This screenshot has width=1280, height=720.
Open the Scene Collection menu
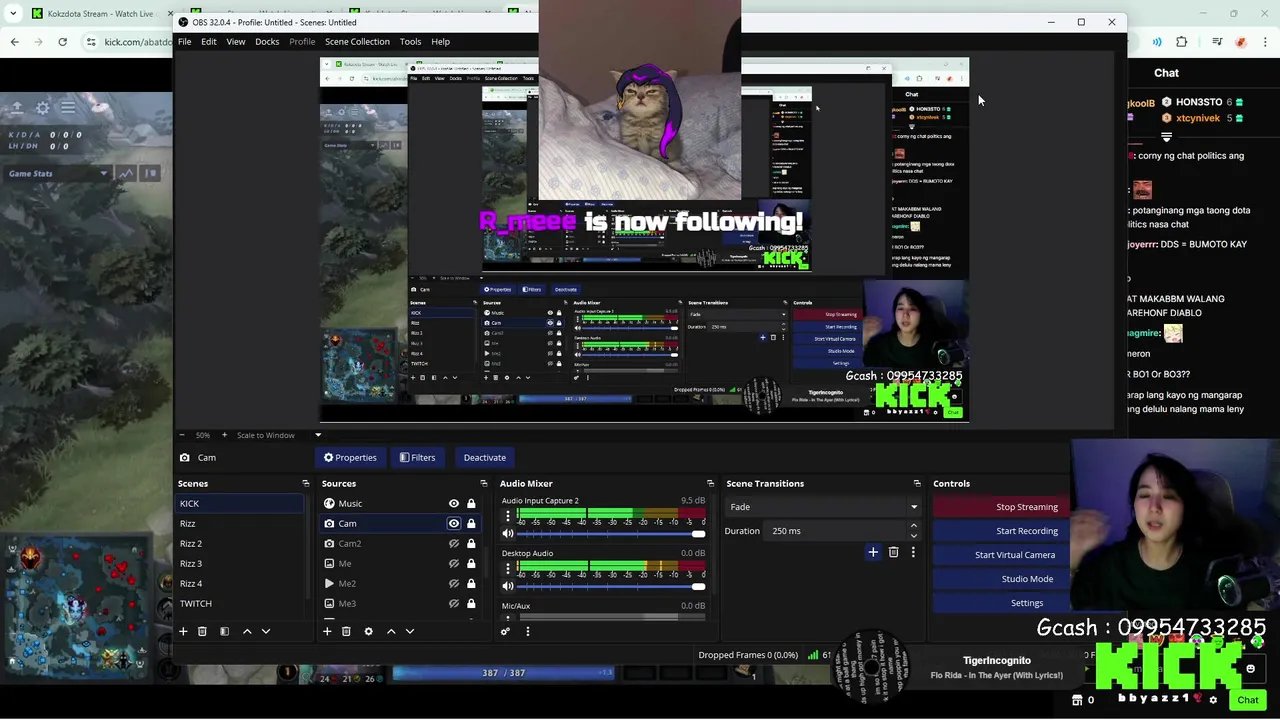(357, 41)
